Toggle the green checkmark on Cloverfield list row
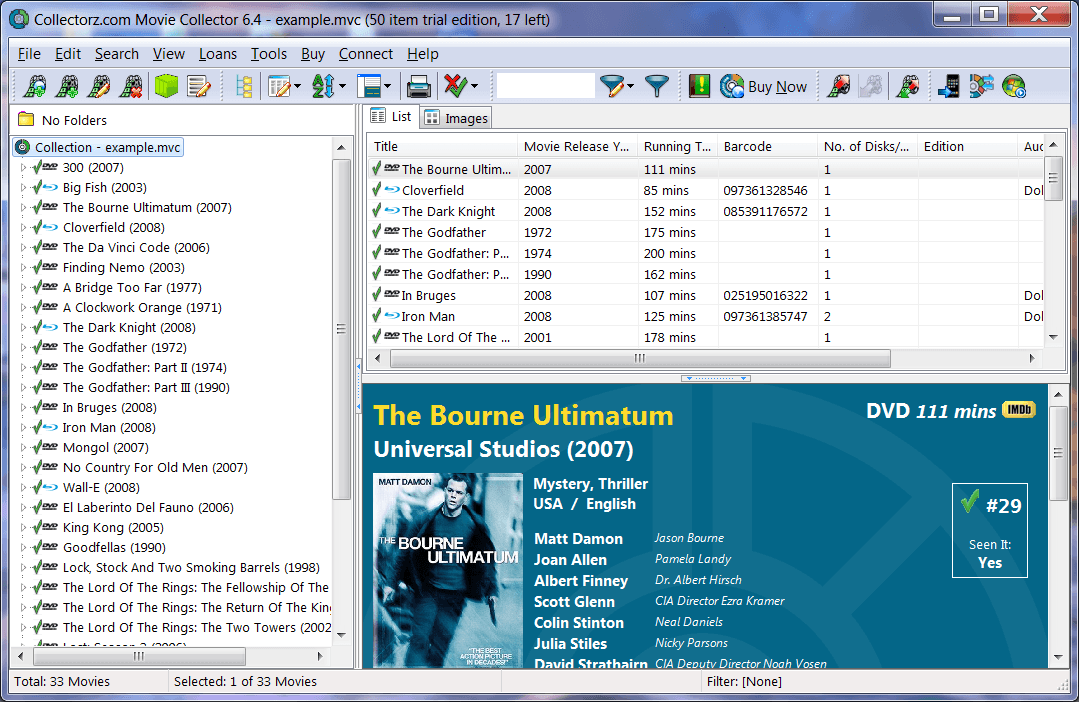Image resolution: width=1079 pixels, height=702 pixels. tap(376, 190)
